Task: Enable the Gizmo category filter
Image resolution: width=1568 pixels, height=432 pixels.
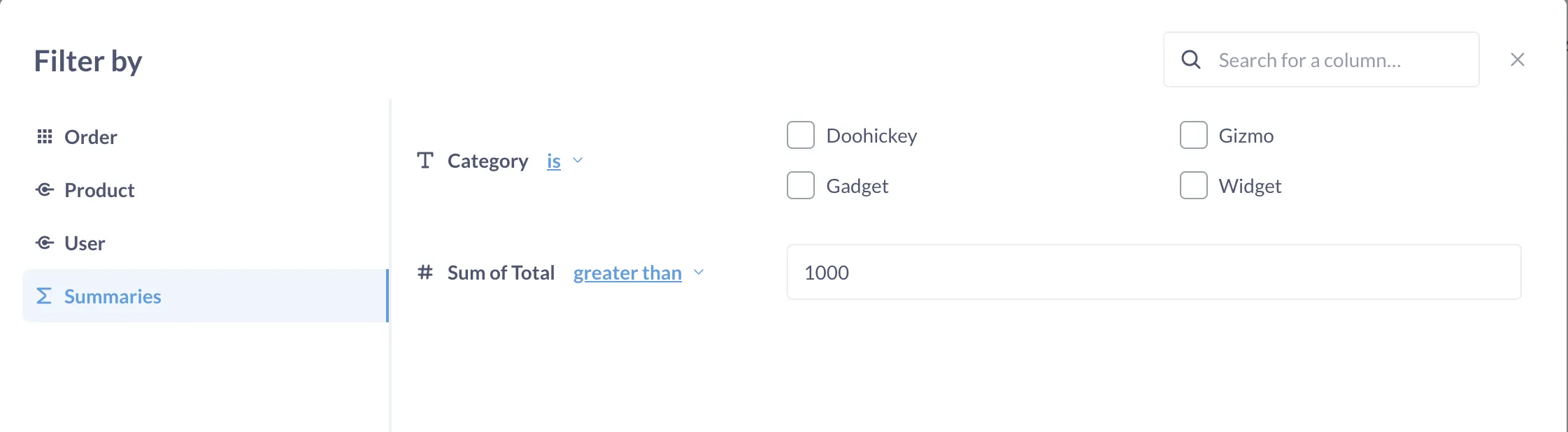Action: point(1193,134)
